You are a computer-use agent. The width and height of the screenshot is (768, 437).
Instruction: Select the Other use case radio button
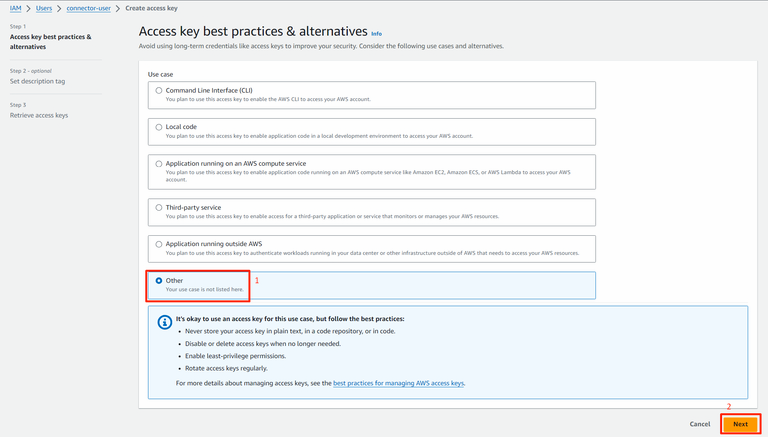(x=158, y=281)
